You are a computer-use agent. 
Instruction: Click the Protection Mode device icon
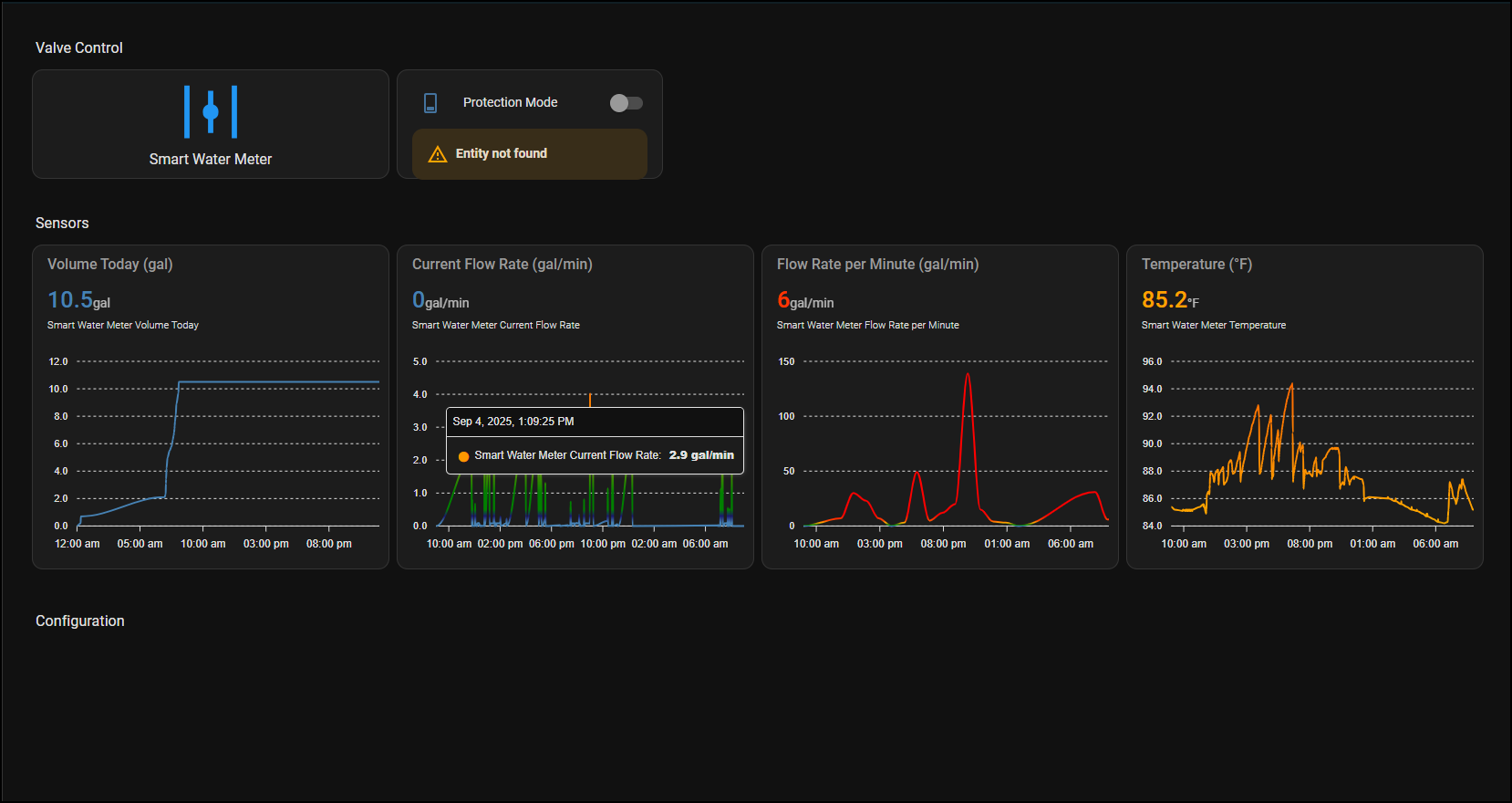(430, 103)
